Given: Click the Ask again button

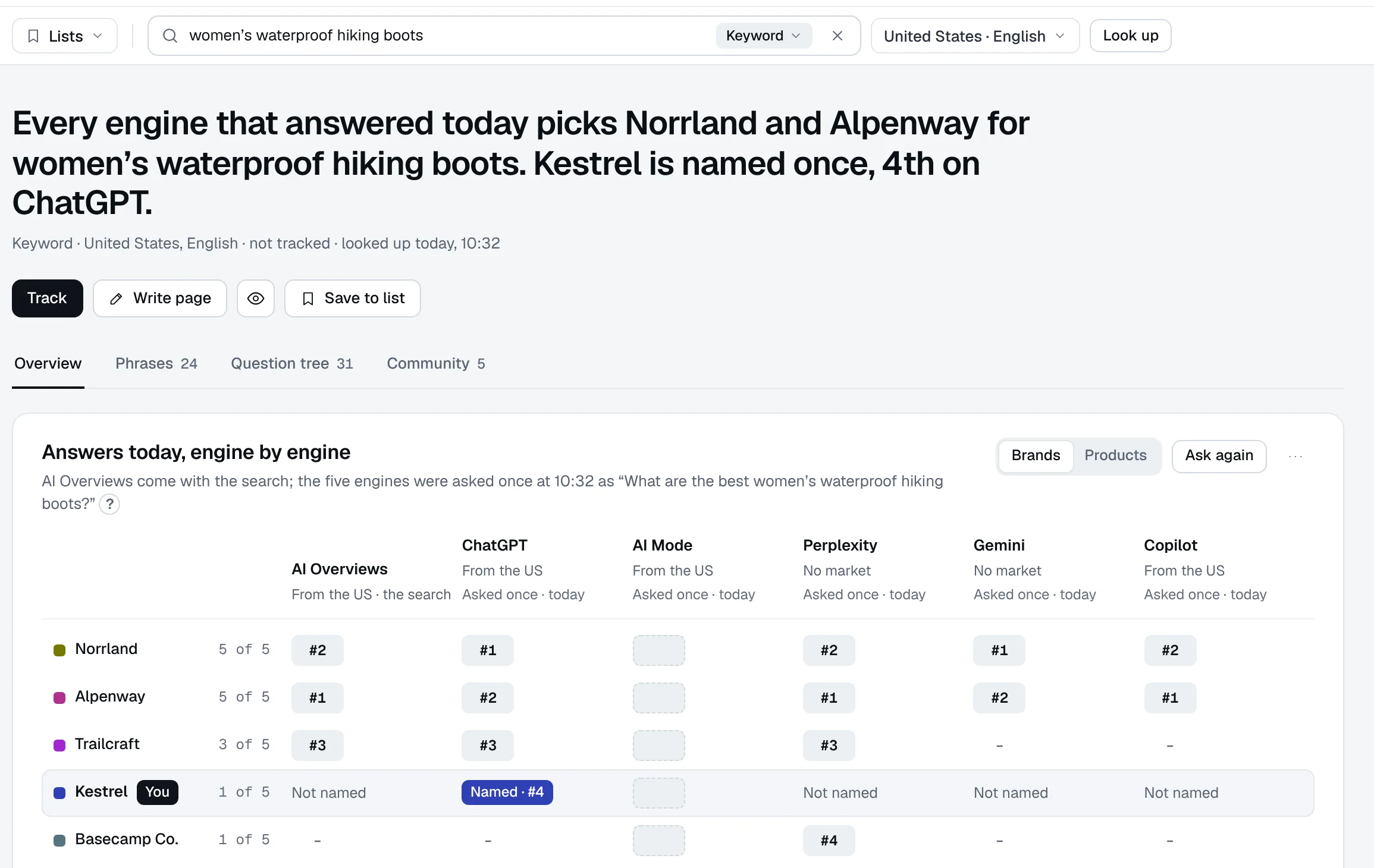Looking at the screenshot, I should pyautogui.click(x=1219, y=456).
